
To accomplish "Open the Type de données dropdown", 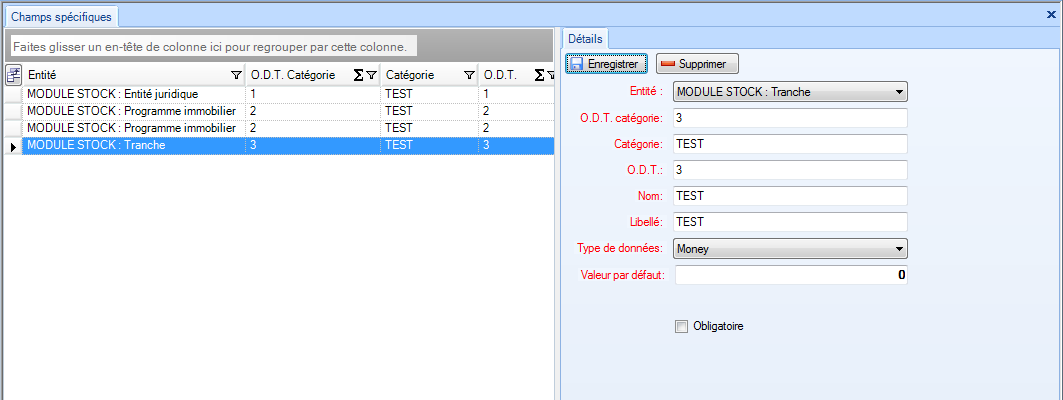I will point(900,248).
